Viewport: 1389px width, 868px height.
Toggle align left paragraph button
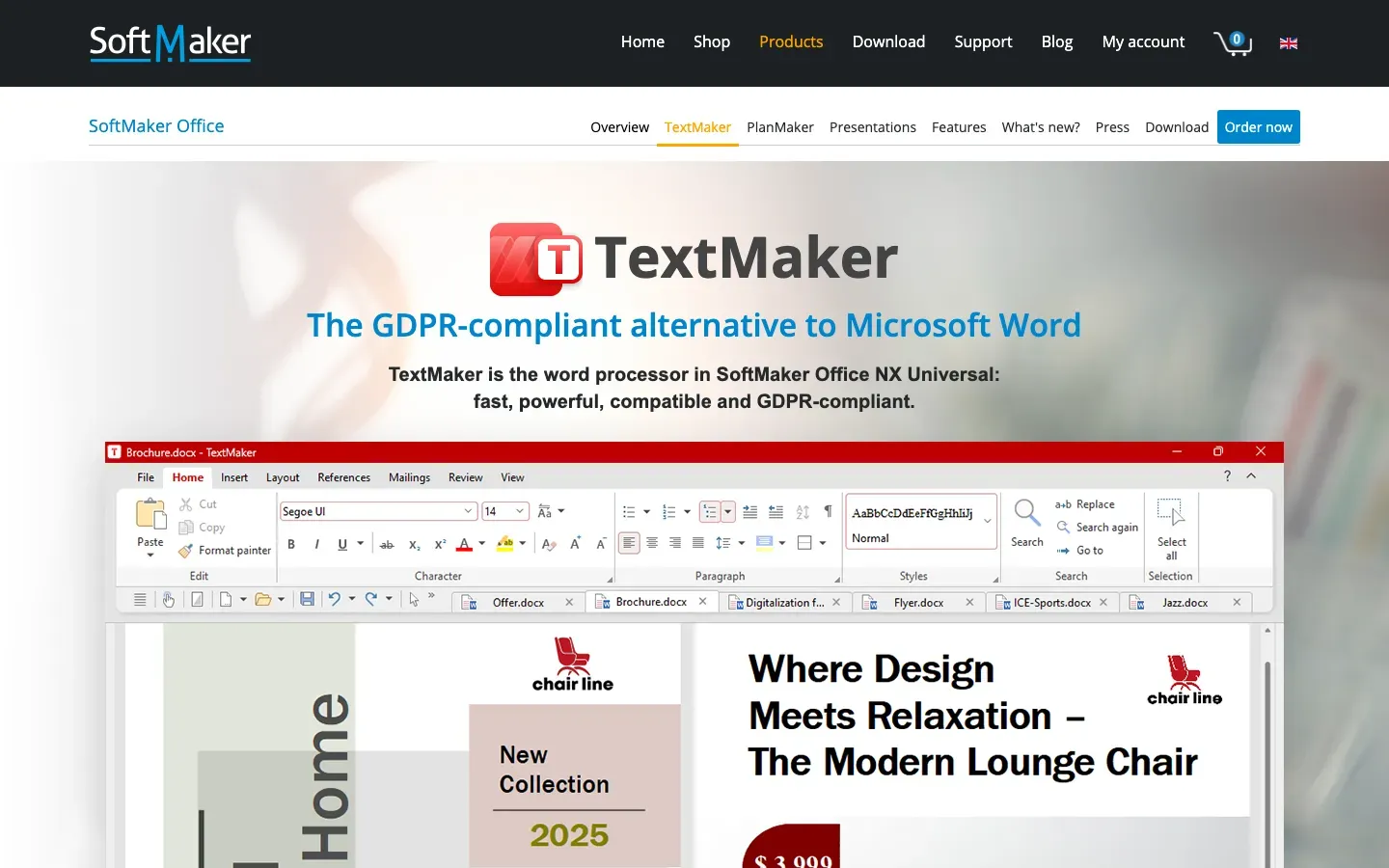(x=629, y=543)
